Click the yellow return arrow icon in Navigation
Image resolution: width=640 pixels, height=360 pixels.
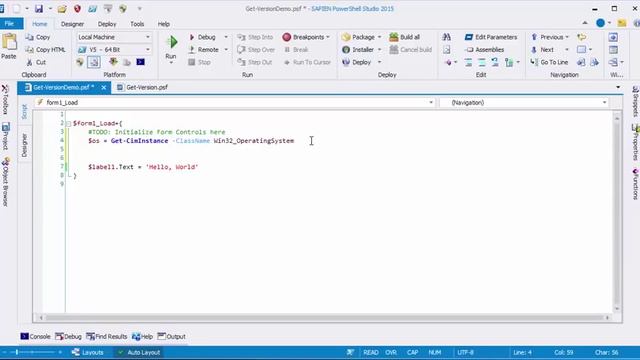(x=582, y=37)
